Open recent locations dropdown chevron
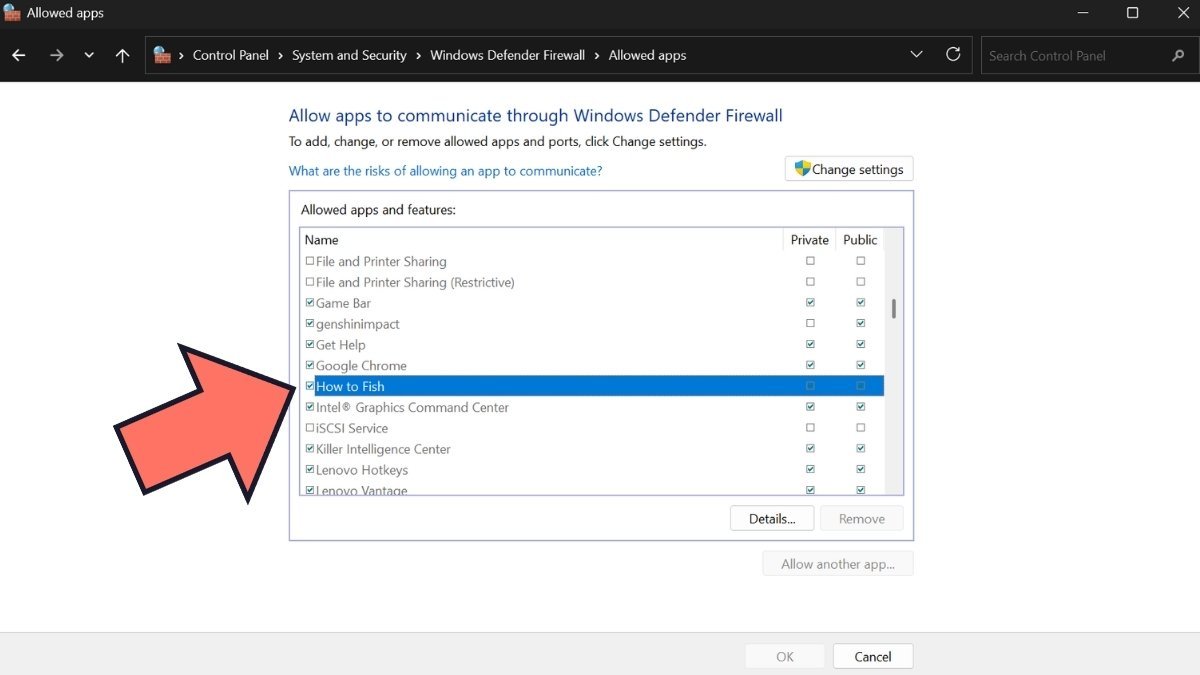Image resolution: width=1200 pixels, height=675 pixels. (x=89, y=56)
